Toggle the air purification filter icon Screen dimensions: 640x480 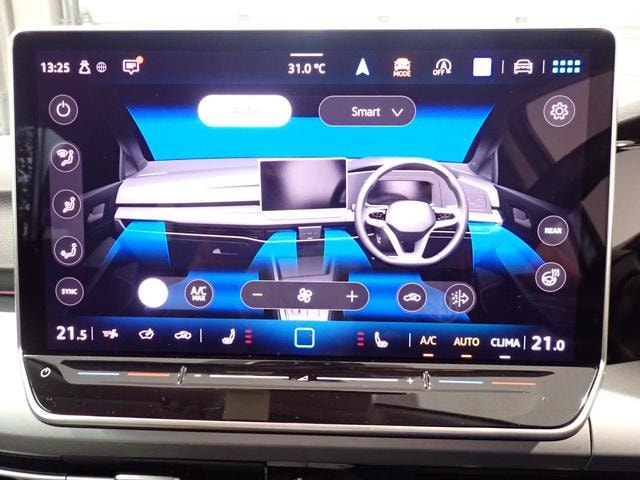coord(460,298)
